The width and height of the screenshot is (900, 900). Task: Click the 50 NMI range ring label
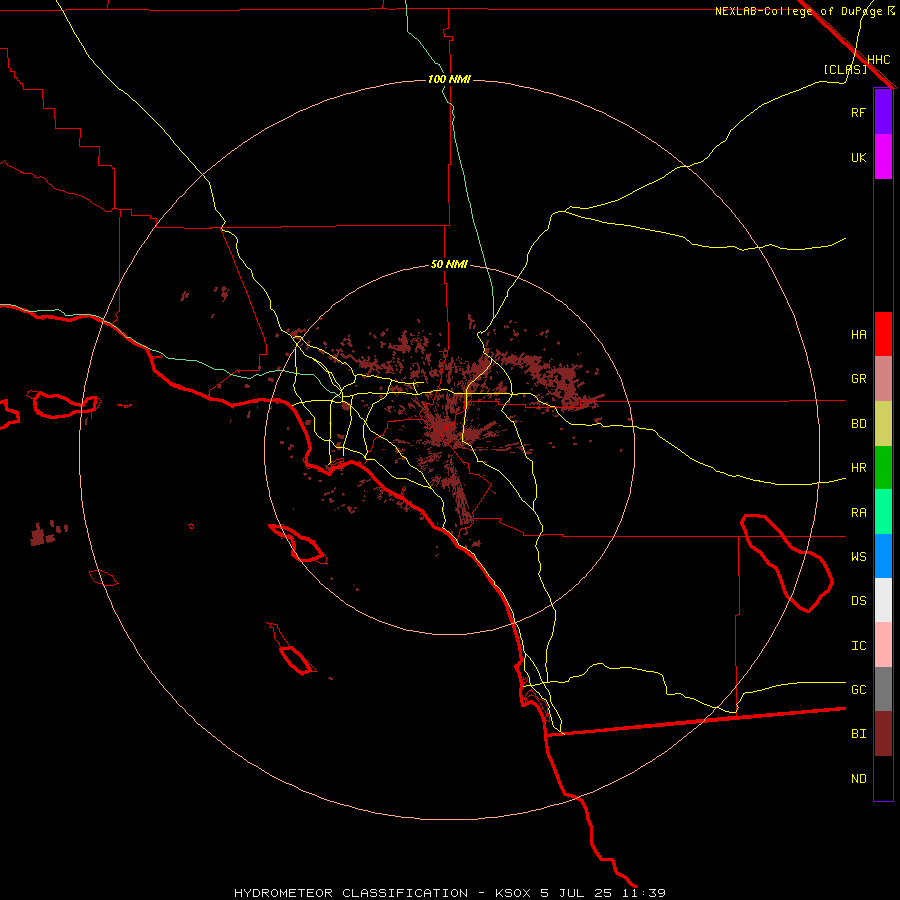449,264
